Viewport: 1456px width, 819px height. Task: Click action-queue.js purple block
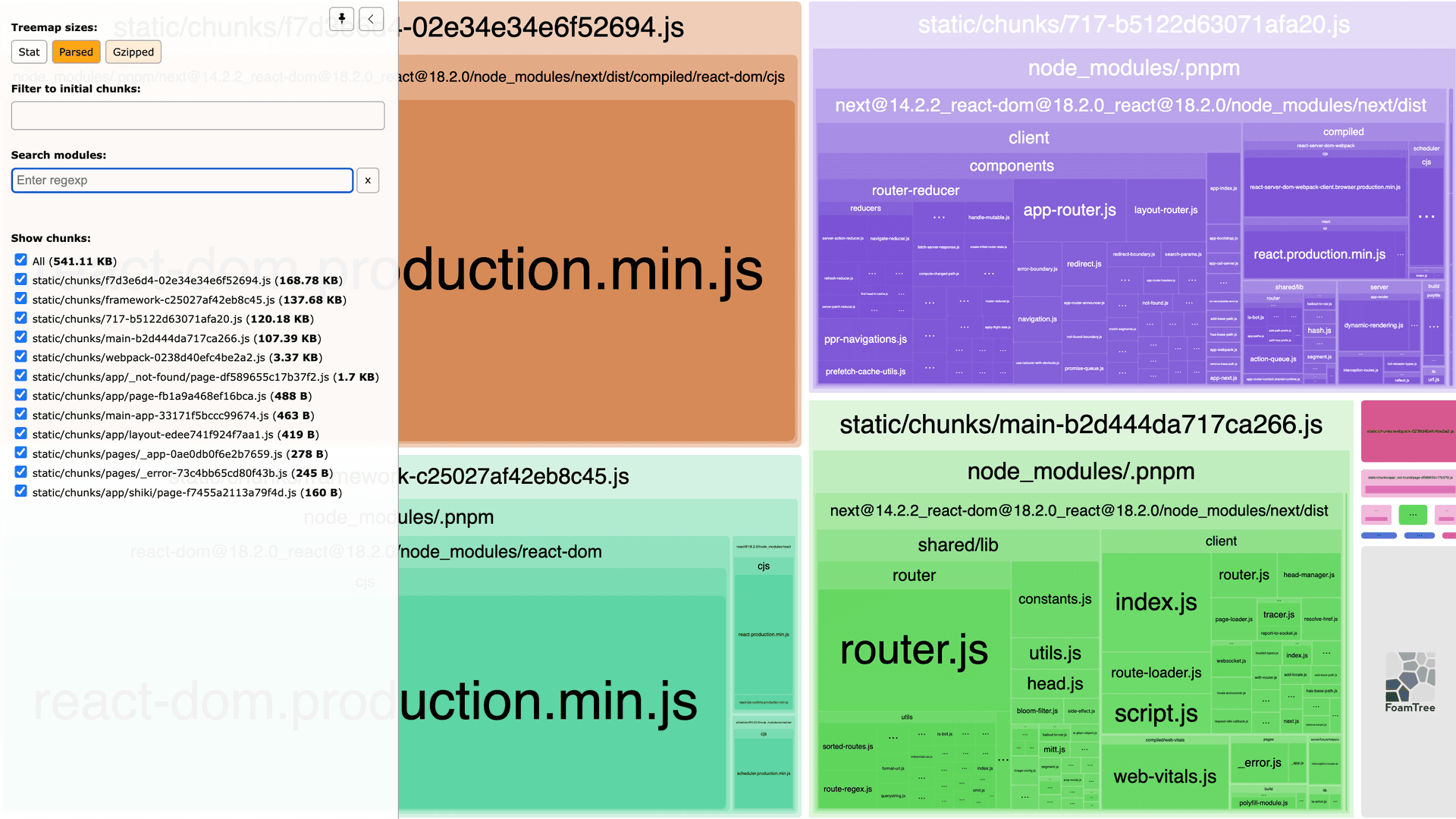pos(1272,359)
